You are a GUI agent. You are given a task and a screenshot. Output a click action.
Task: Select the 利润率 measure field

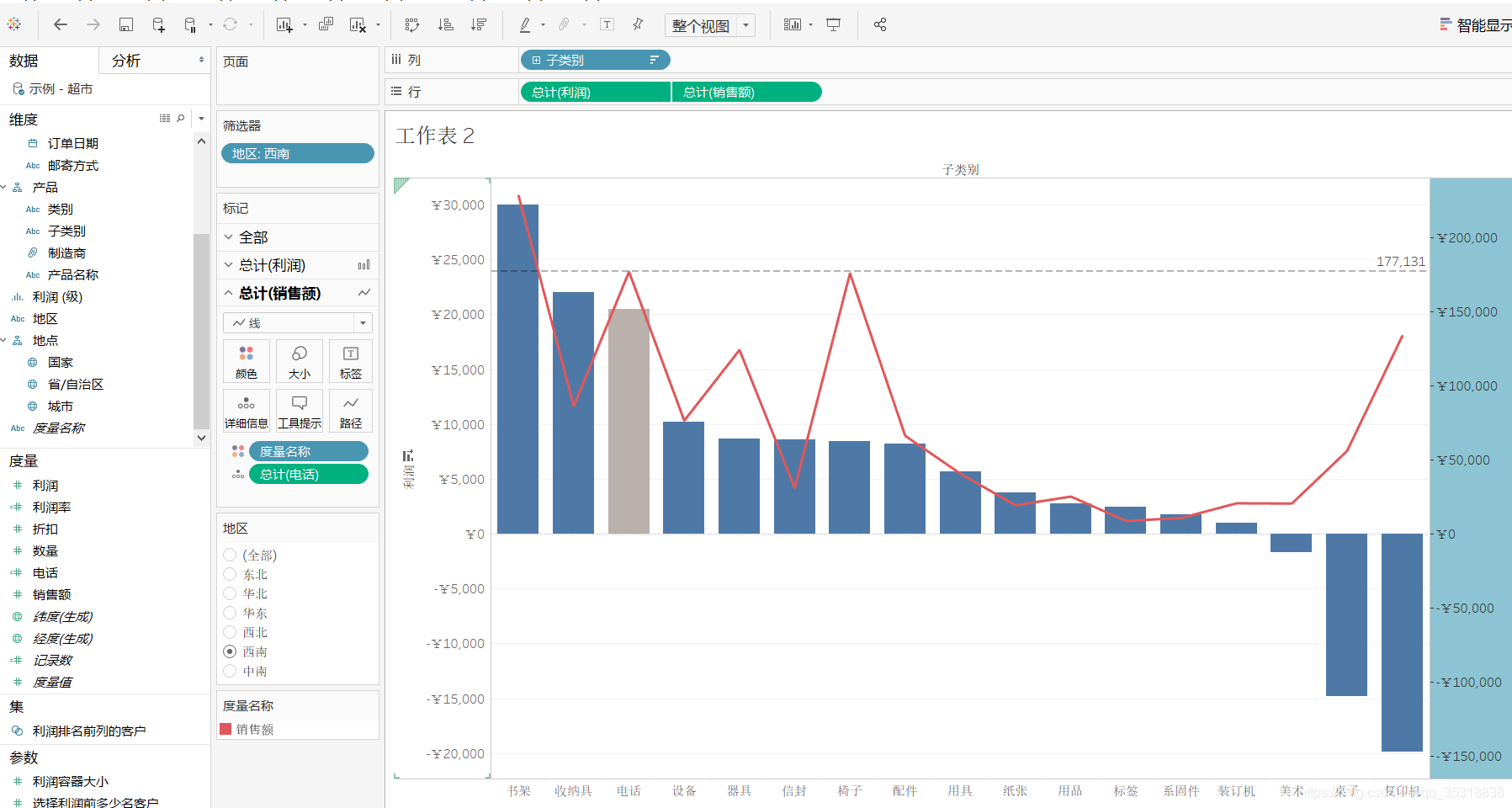point(51,507)
